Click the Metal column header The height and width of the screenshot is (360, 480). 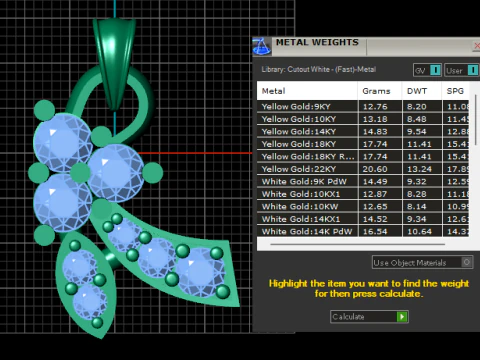[x=307, y=91]
